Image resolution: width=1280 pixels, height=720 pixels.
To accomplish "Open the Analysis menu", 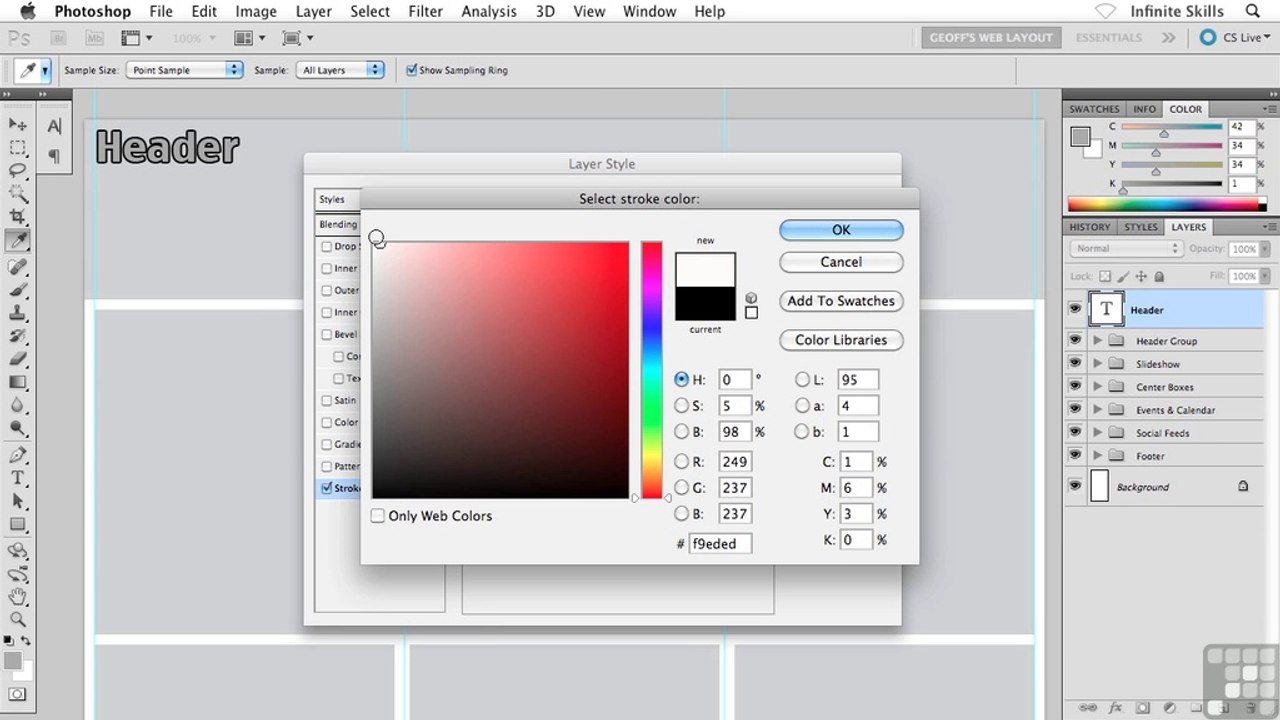I will (x=488, y=11).
